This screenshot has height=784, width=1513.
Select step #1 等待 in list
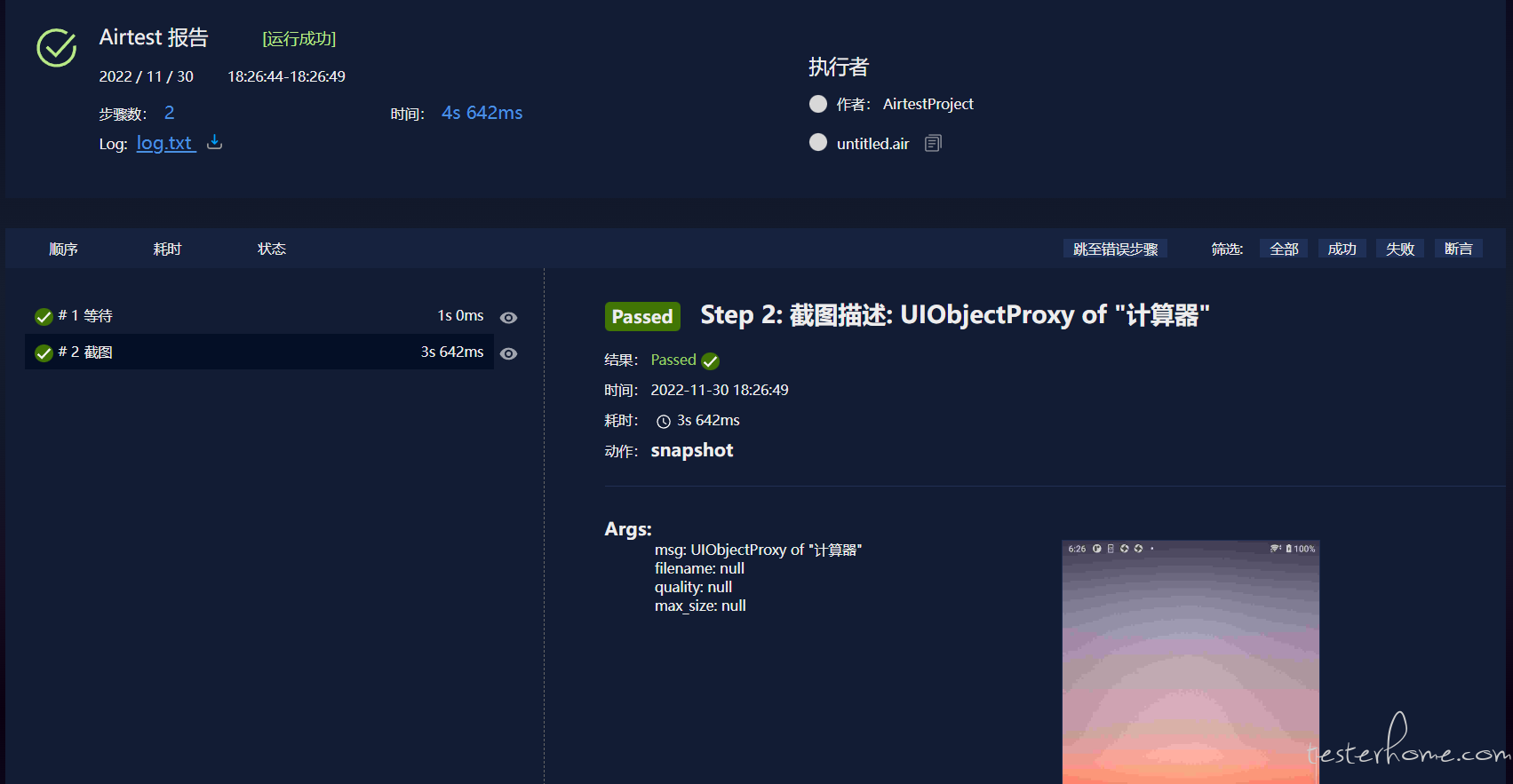click(x=259, y=316)
